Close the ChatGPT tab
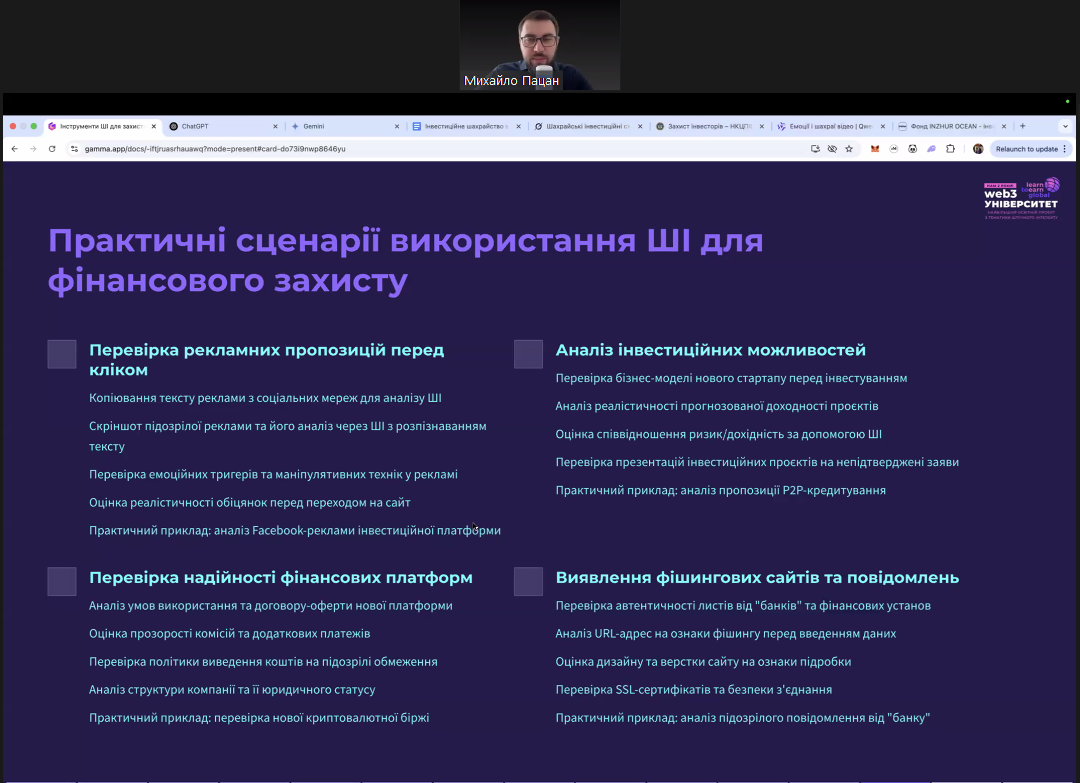1080x783 pixels. (275, 127)
